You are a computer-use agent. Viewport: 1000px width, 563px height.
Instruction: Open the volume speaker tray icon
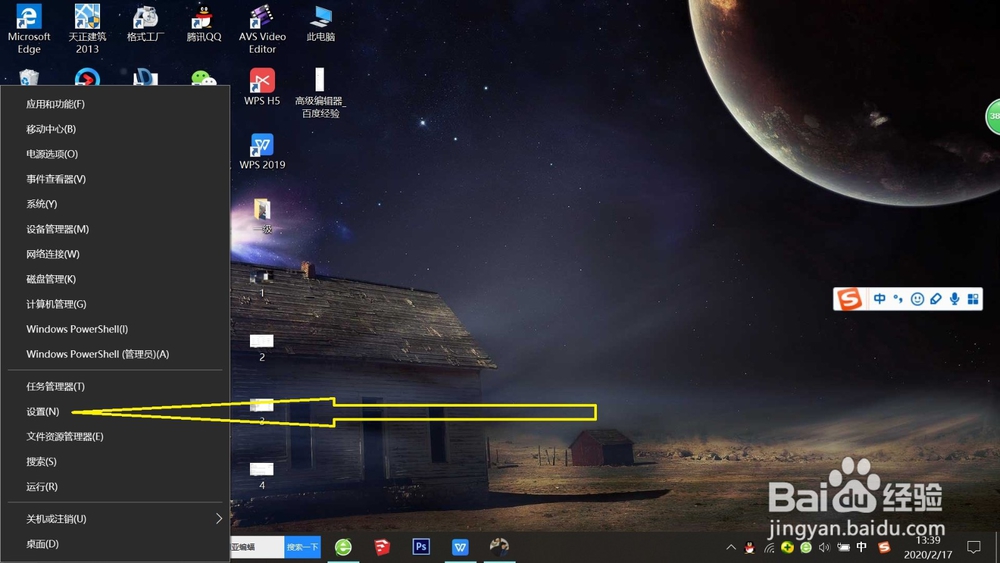click(x=824, y=547)
